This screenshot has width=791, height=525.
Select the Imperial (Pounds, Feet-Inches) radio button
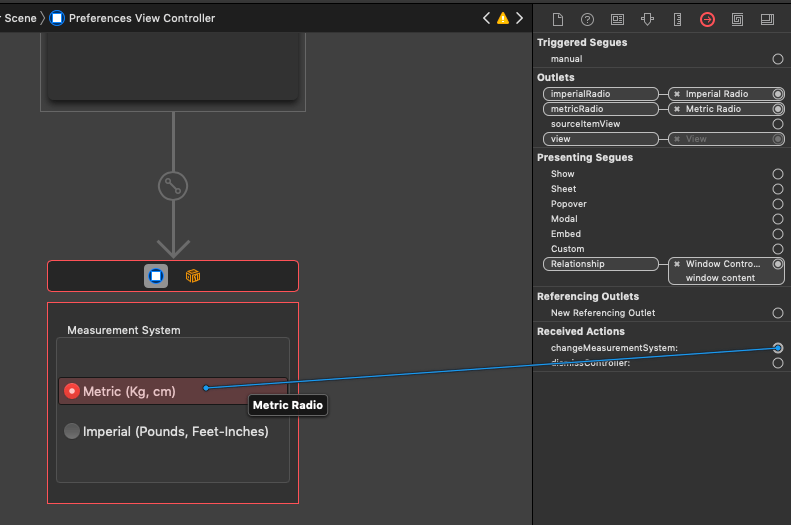(x=72, y=431)
